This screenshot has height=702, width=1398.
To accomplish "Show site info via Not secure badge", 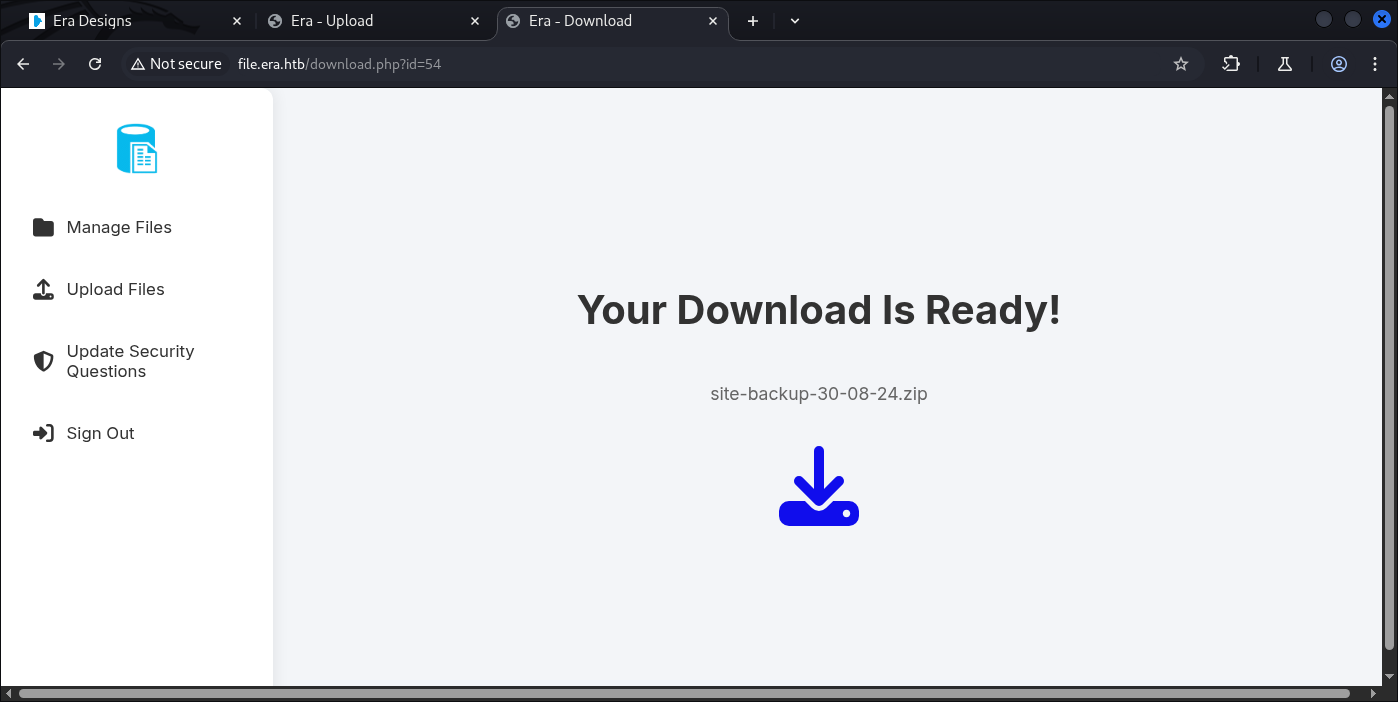I will coord(176,64).
